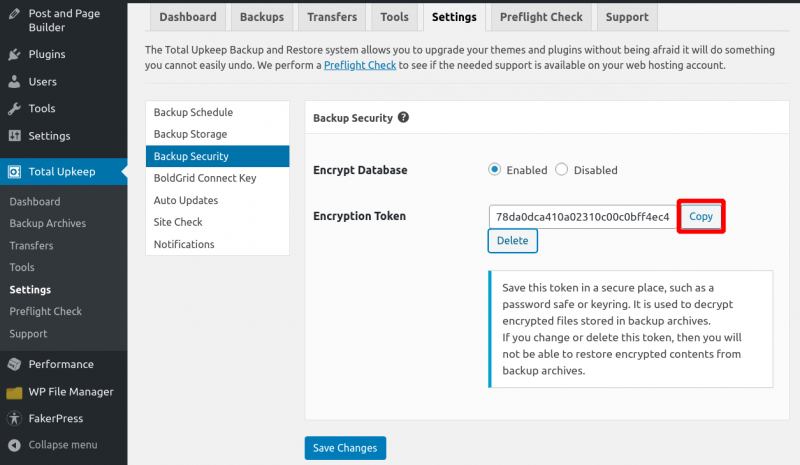Open Backup Archives in sidebar
The height and width of the screenshot is (465, 800).
pos(47,224)
